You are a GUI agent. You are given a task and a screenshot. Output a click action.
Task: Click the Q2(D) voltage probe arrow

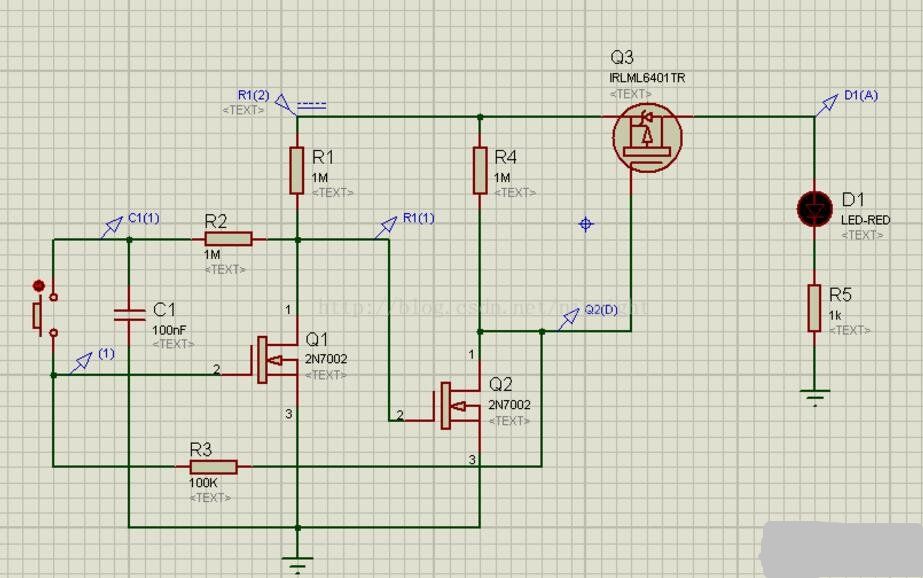click(x=568, y=320)
